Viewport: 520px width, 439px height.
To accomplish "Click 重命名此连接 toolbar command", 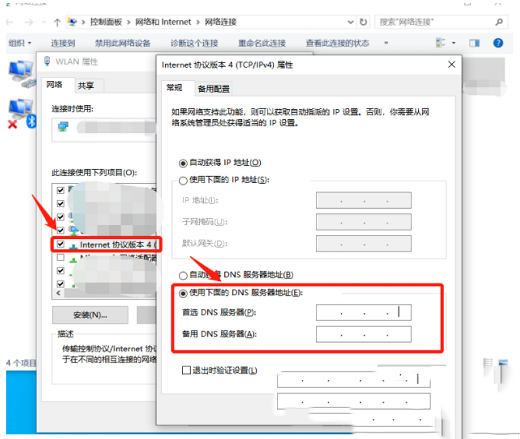I will pos(262,43).
